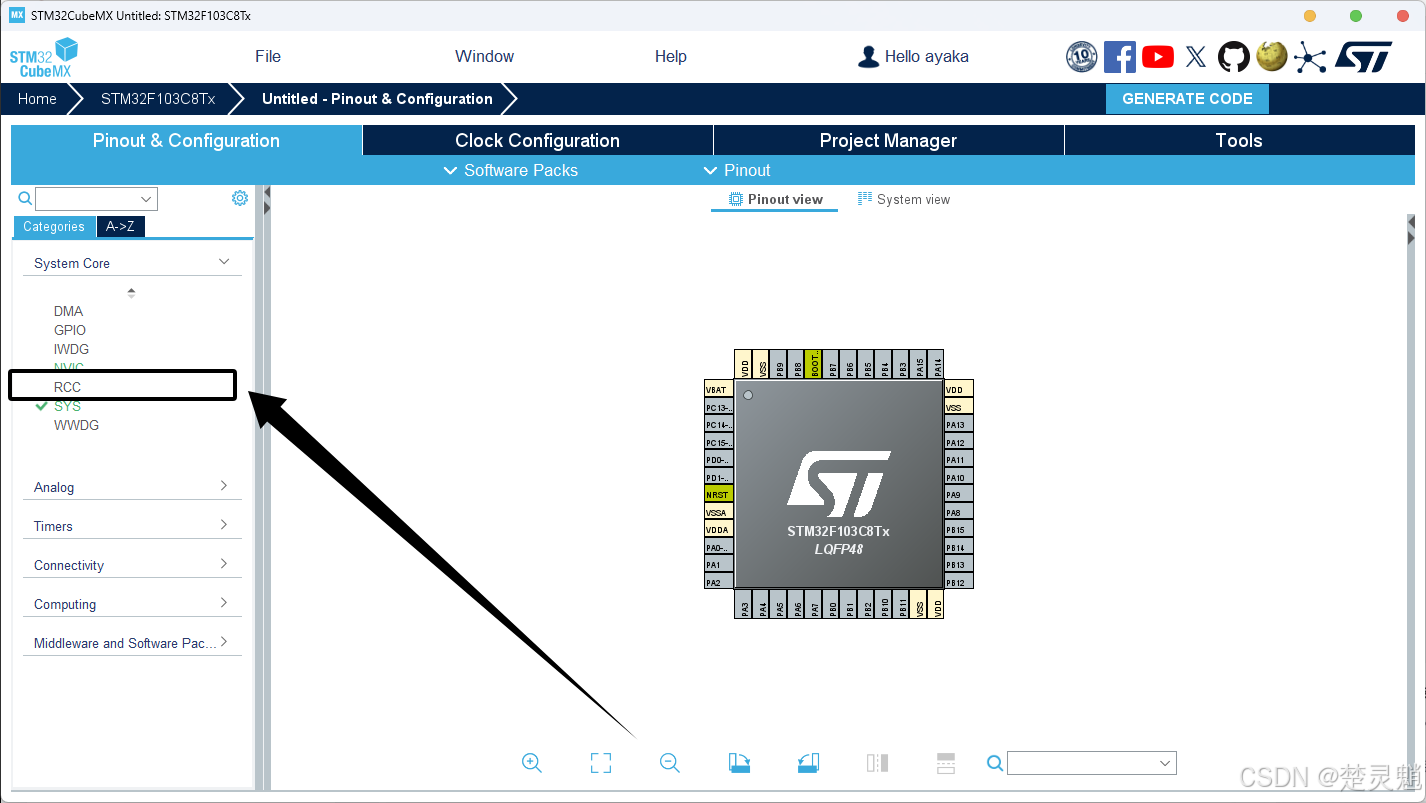This screenshot has width=1426, height=803.
Task: Zoom in on the pinout view
Action: coord(532,763)
